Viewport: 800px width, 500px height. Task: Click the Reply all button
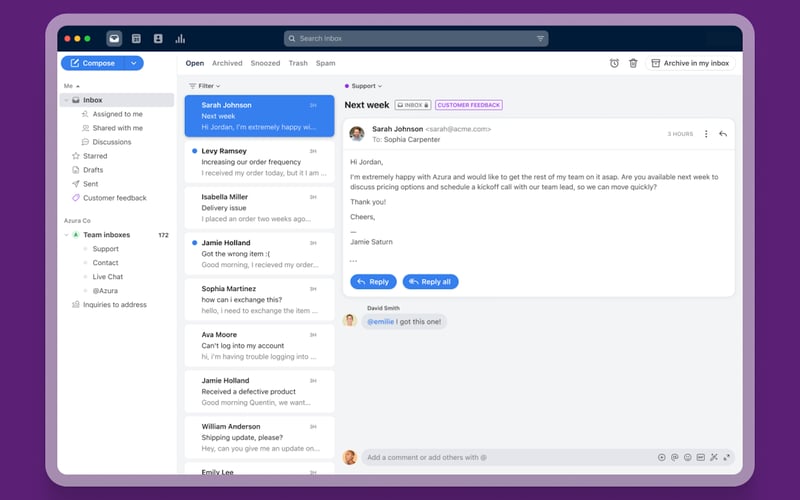(430, 282)
